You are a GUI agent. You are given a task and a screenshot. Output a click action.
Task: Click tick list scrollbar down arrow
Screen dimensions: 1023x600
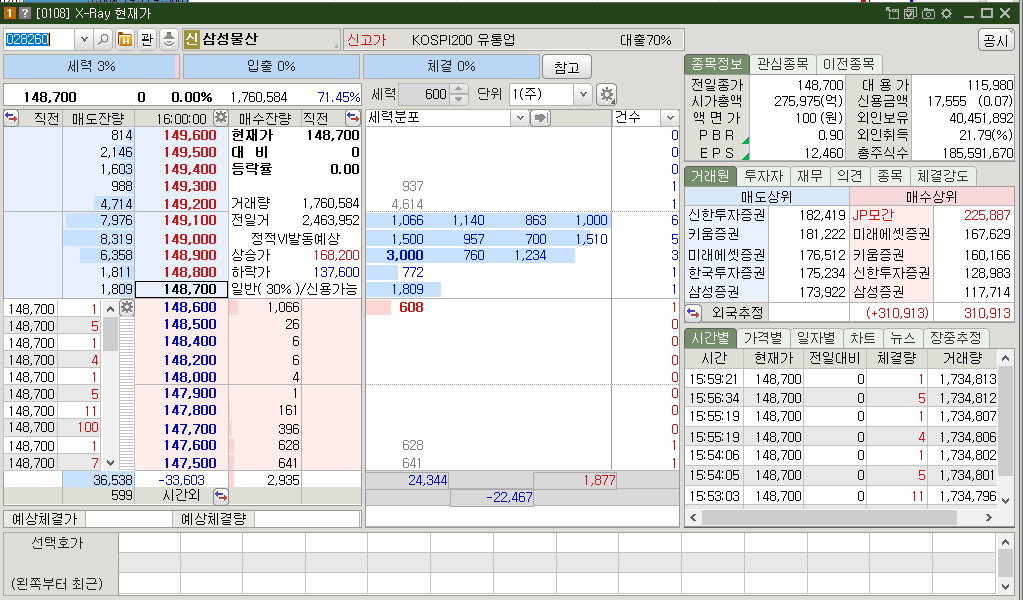point(110,462)
